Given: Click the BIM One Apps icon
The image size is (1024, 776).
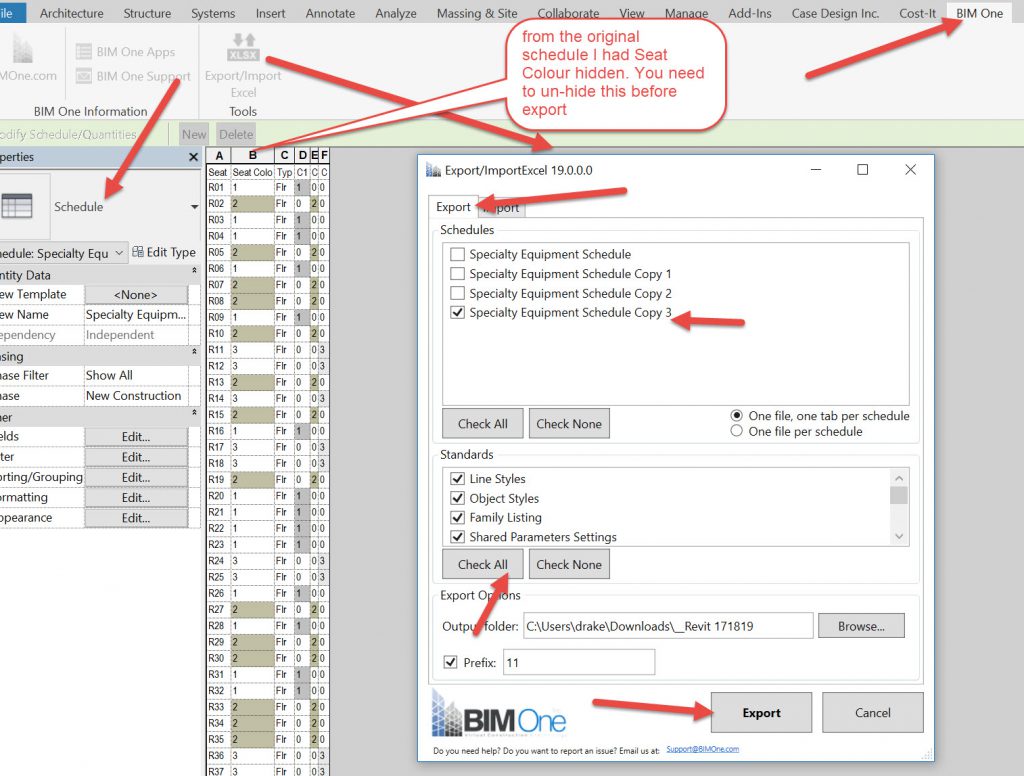Looking at the screenshot, I should 84,52.
